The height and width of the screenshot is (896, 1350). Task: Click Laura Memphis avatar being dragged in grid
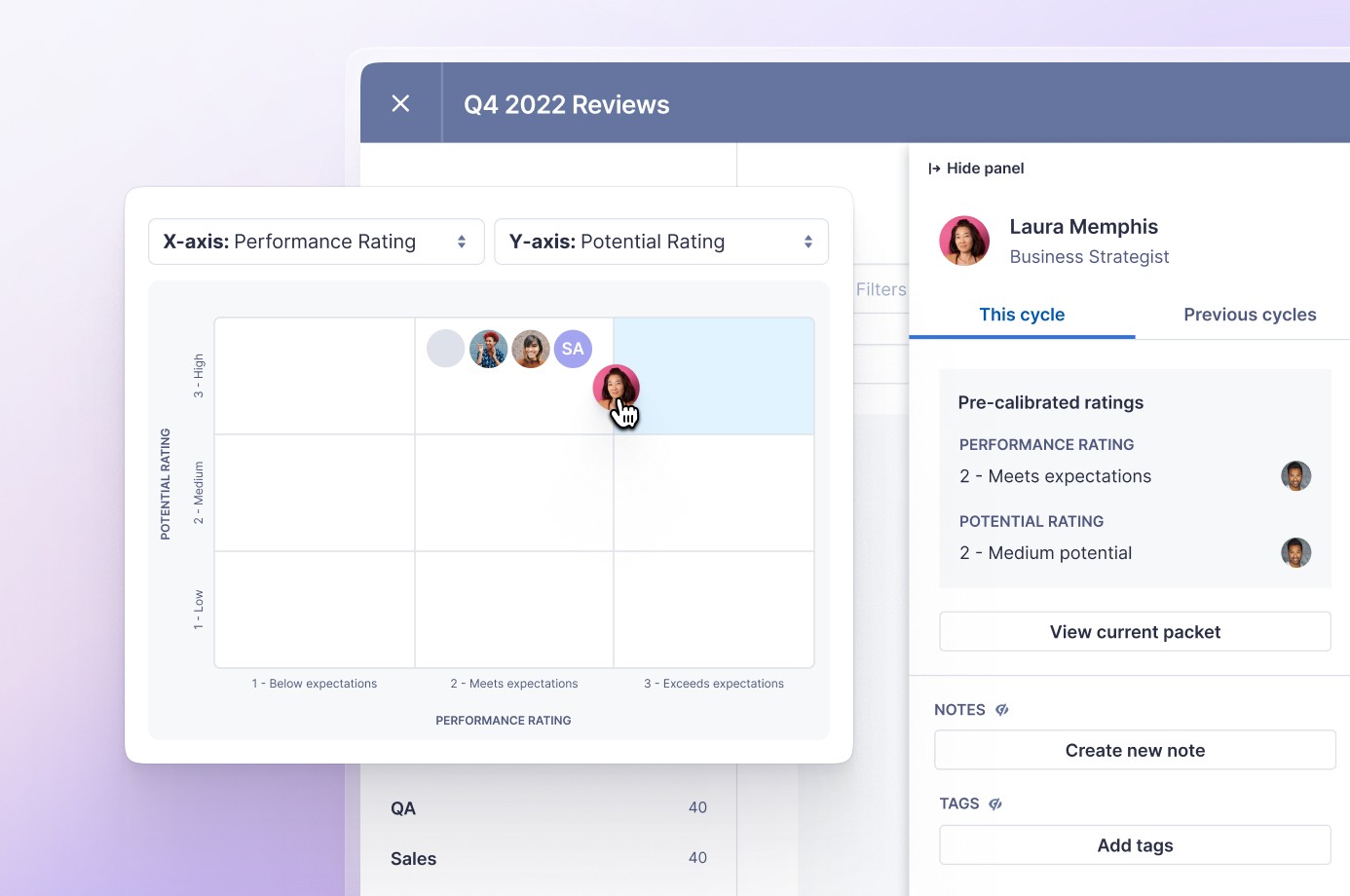(x=616, y=388)
